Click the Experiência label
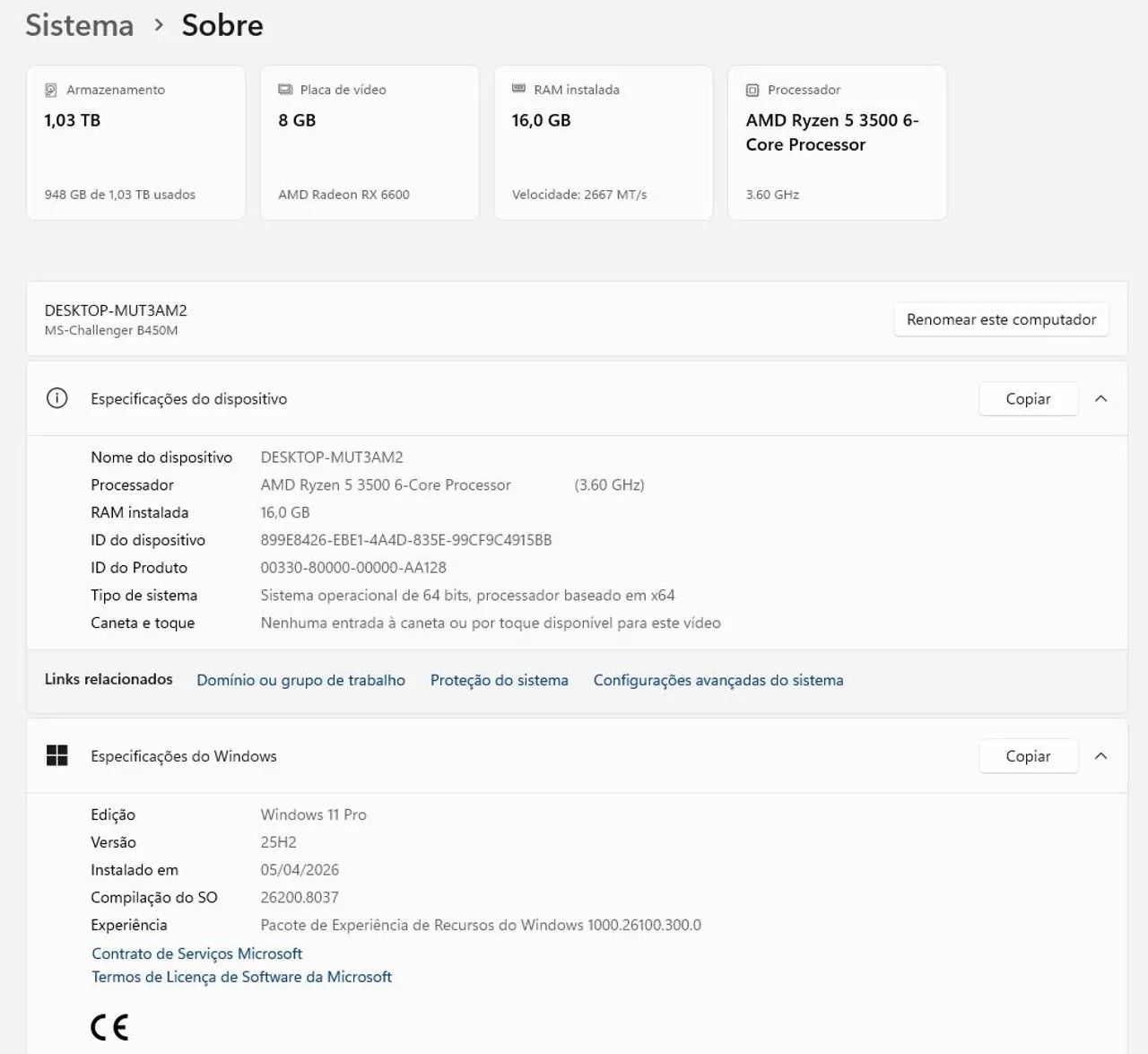1148x1054 pixels. (x=129, y=925)
